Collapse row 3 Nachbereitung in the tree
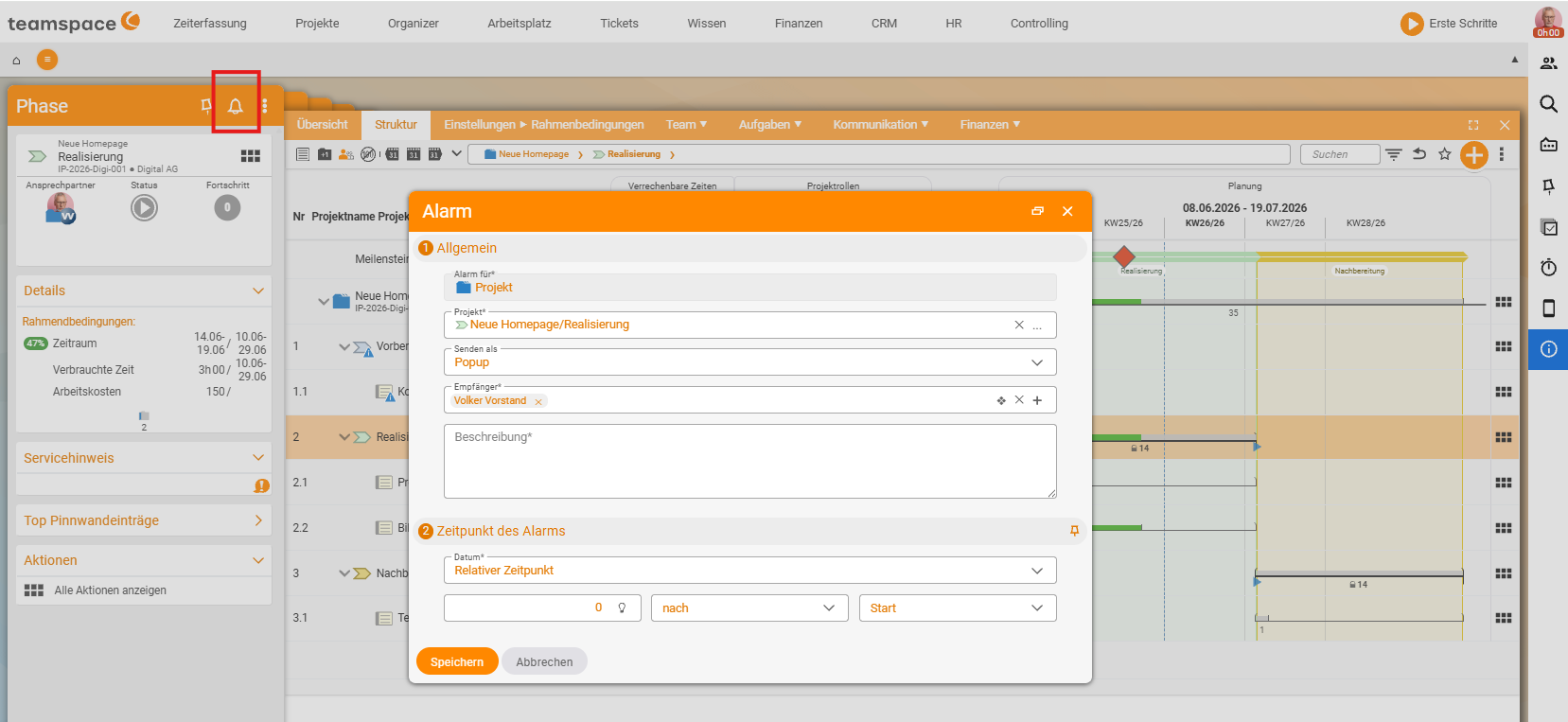The height and width of the screenshot is (722, 1568). [x=344, y=573]
